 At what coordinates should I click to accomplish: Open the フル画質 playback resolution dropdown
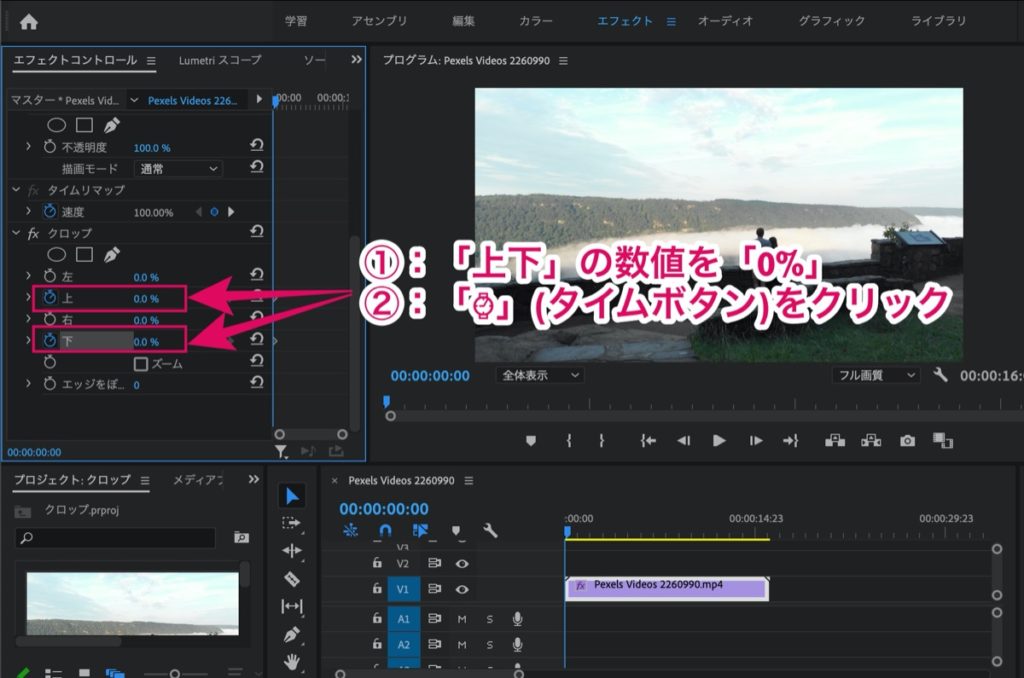(875, 375)
